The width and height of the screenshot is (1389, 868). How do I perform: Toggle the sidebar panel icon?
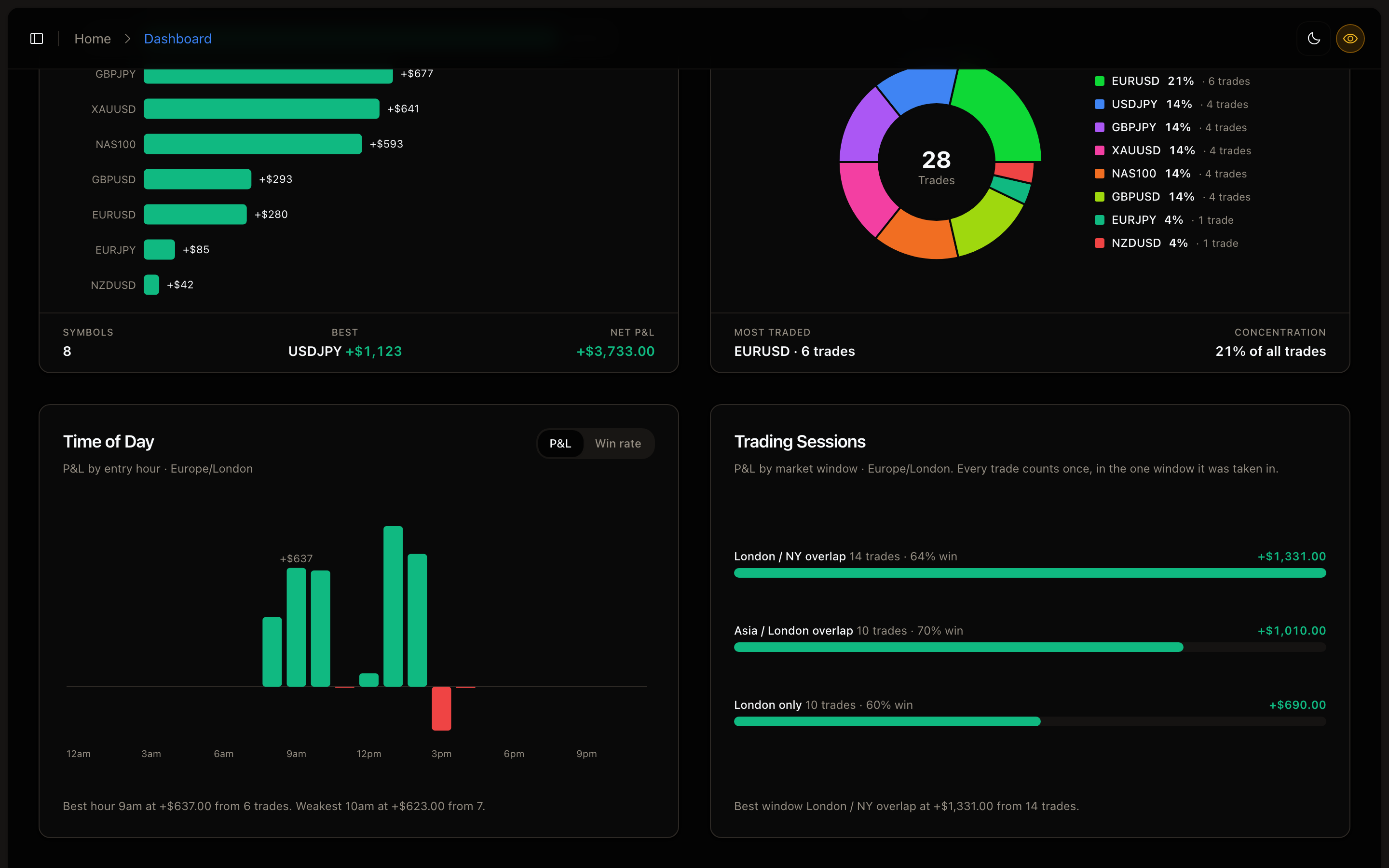pyautogui.click(x=37, y=39)
